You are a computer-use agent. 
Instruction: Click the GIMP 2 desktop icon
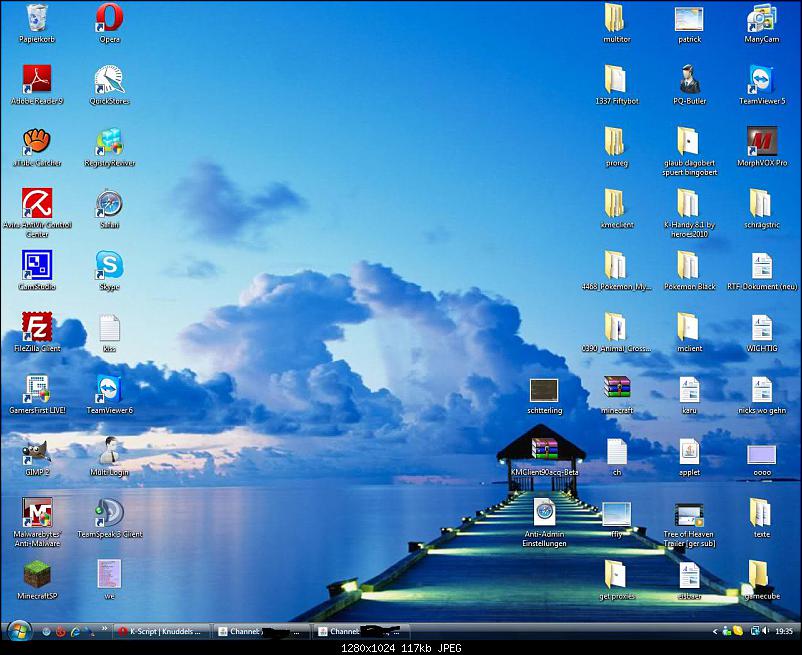(x=37, y=451)
